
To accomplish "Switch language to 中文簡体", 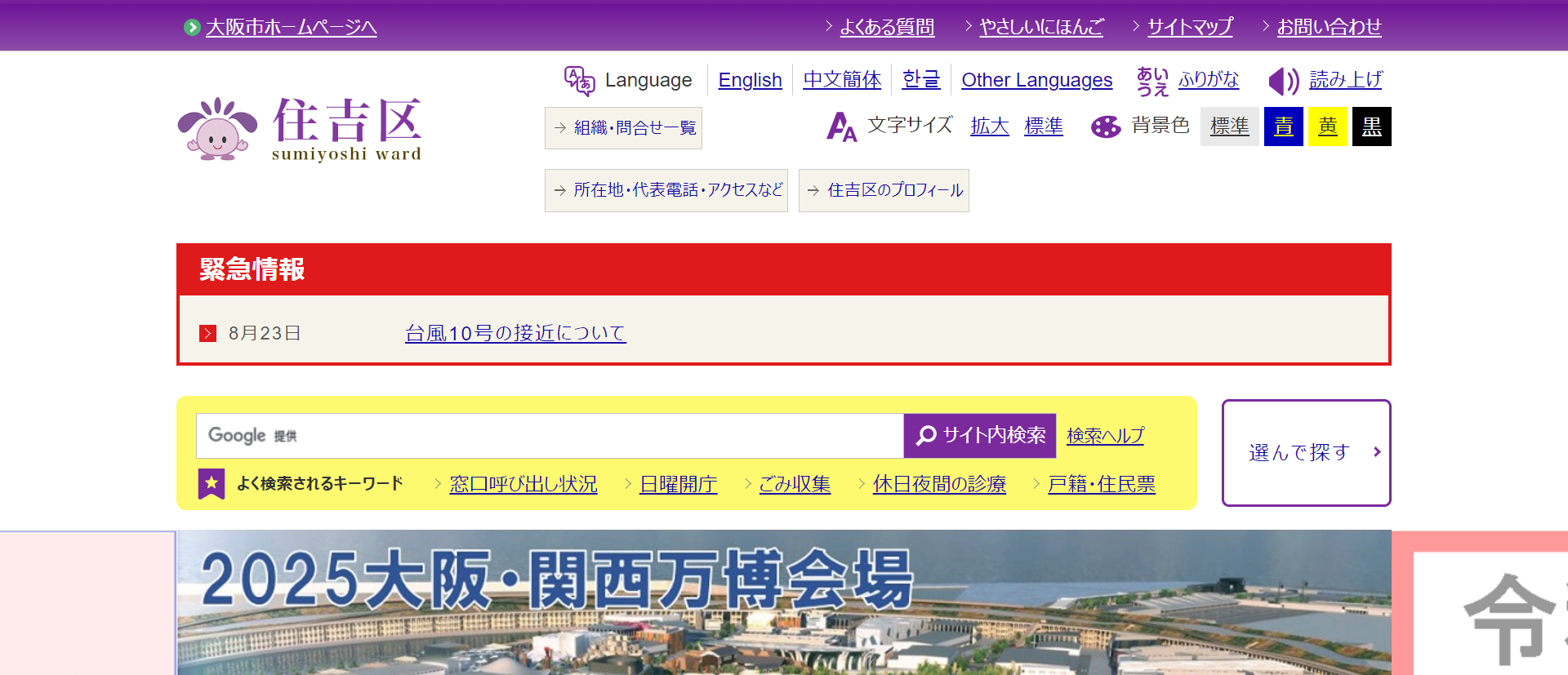I will (842, 80).
